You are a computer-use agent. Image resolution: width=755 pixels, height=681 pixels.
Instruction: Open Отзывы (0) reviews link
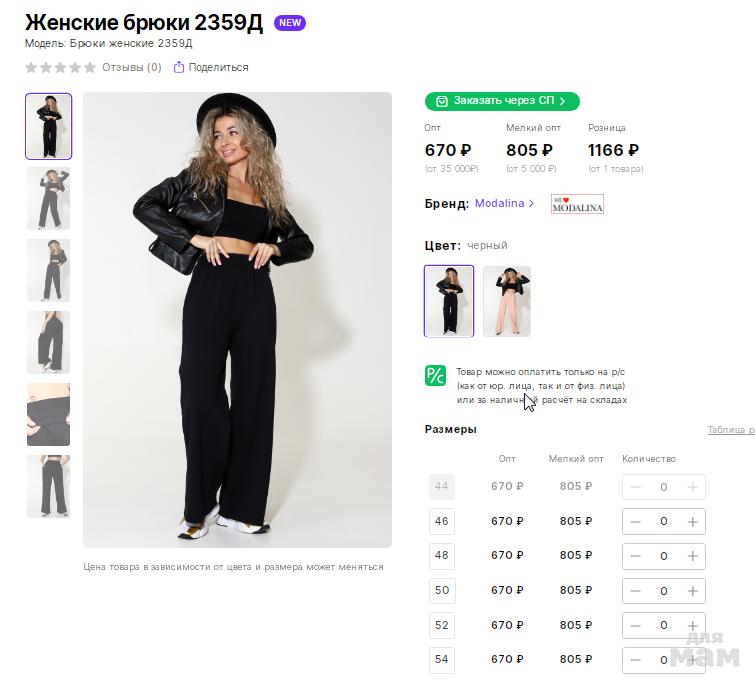pos(131,68)
